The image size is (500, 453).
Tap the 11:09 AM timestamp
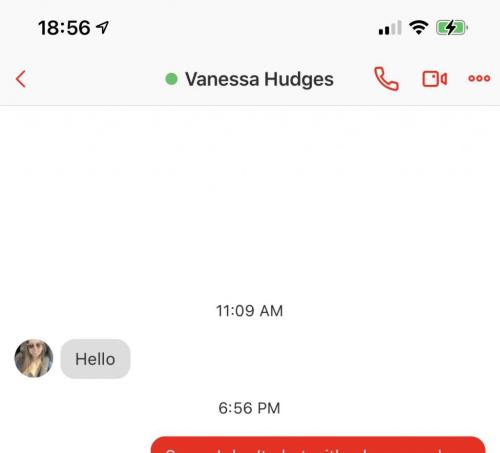click(249, 311)
